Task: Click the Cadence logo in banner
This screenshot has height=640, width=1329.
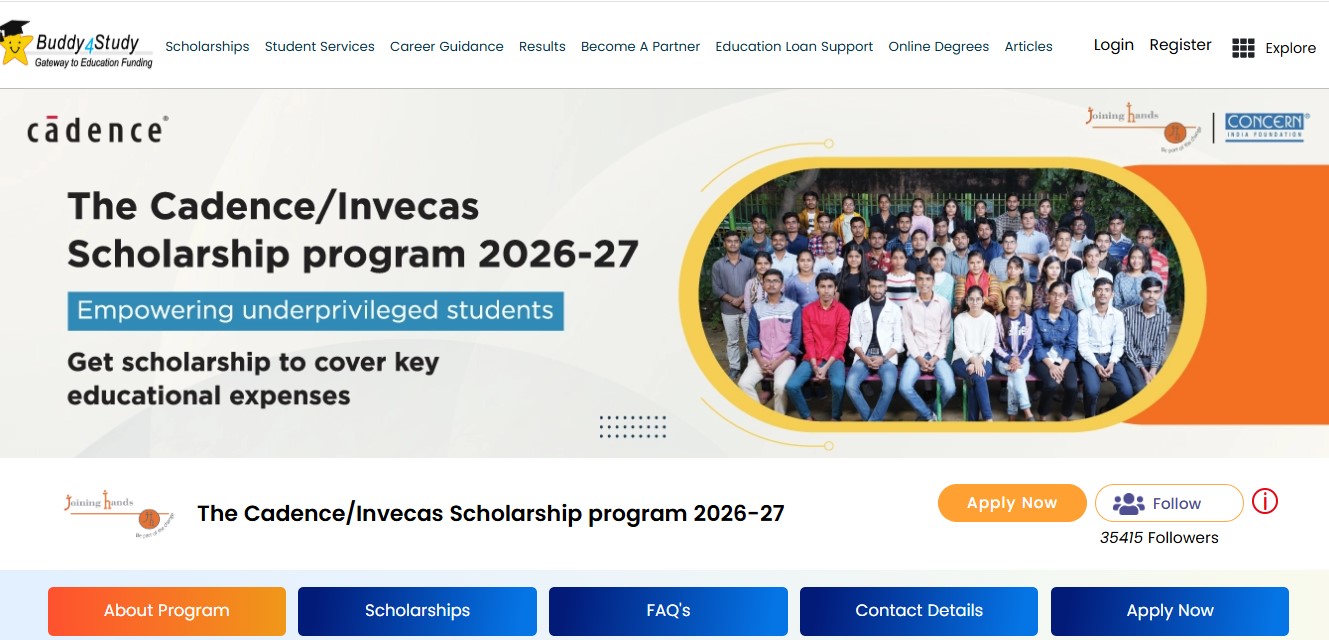Action: tap(97, 130)
